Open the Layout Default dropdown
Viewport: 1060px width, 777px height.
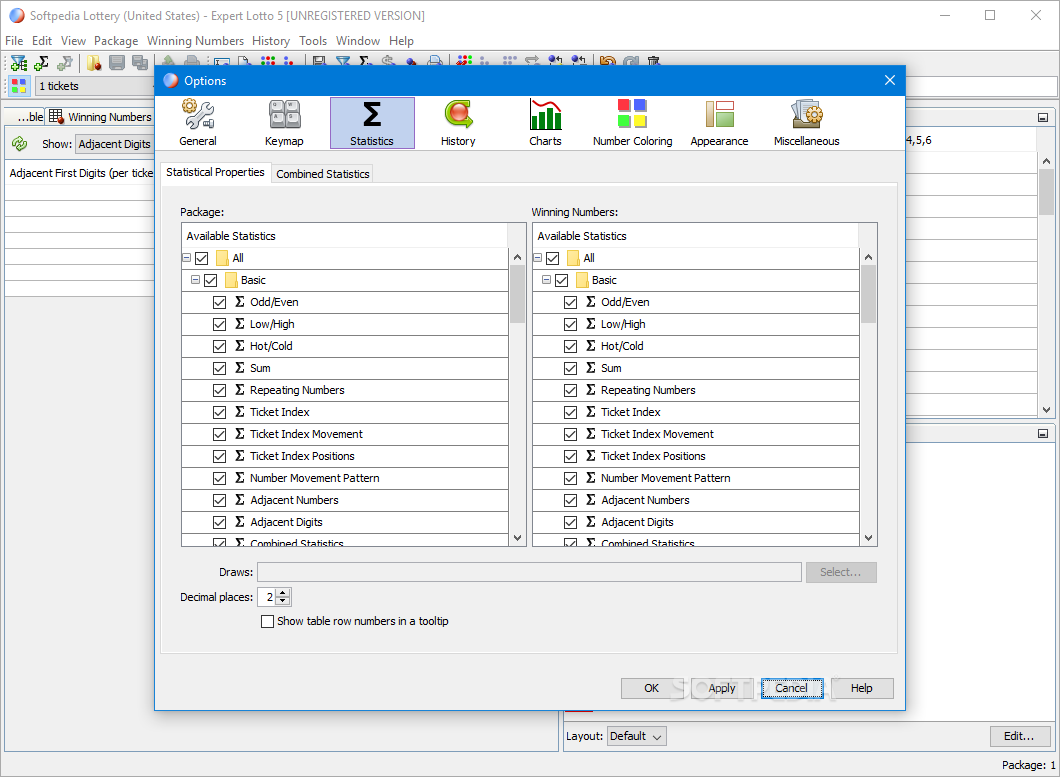[x=637, y=736]
